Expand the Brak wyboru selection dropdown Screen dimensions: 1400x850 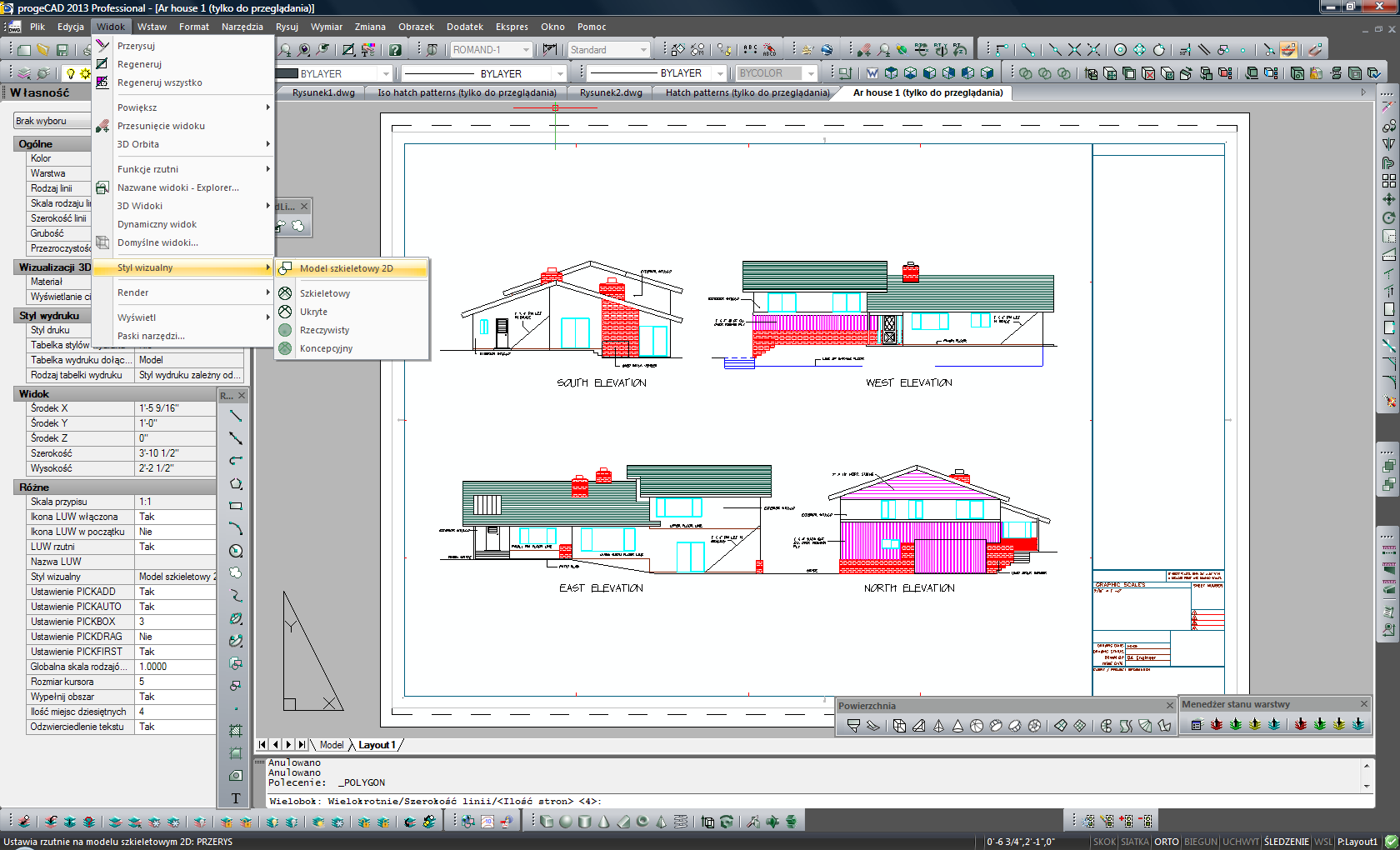(x=52, y=121)
